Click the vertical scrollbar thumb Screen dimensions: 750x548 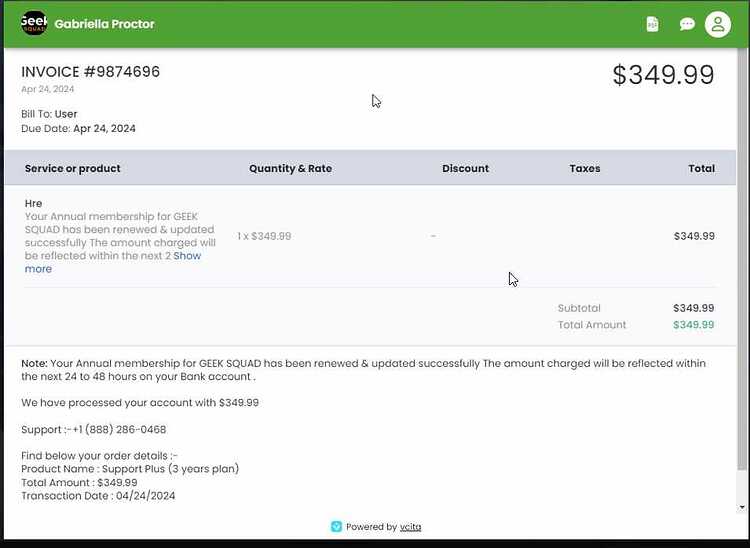(x=742, y=258)
